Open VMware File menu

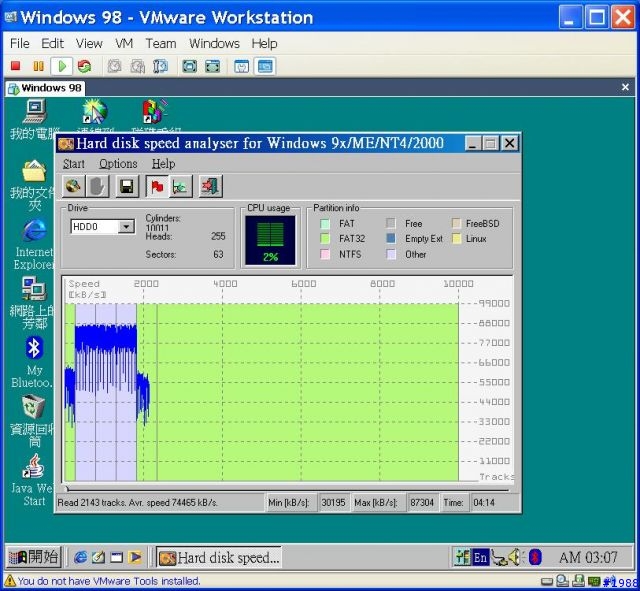coord(20,43)
